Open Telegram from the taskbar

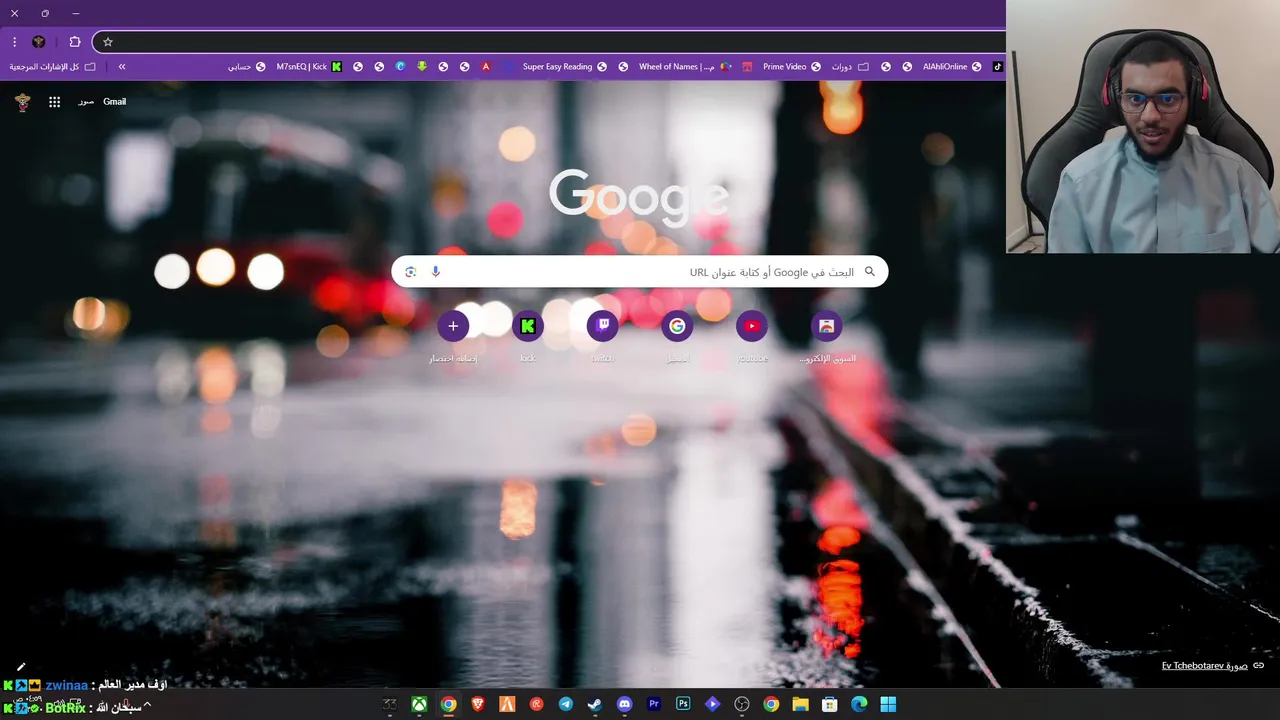point(566,704)
